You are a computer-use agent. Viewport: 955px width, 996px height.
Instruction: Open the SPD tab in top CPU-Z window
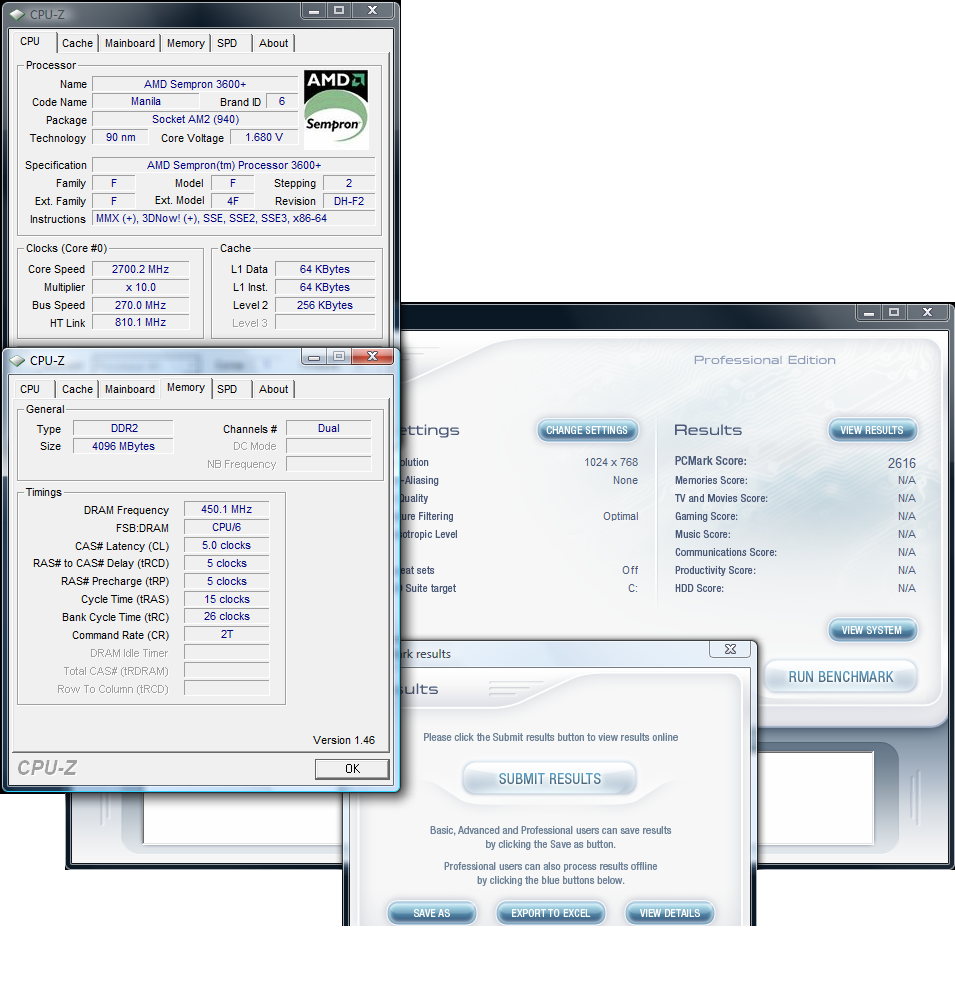click(227, 43)
